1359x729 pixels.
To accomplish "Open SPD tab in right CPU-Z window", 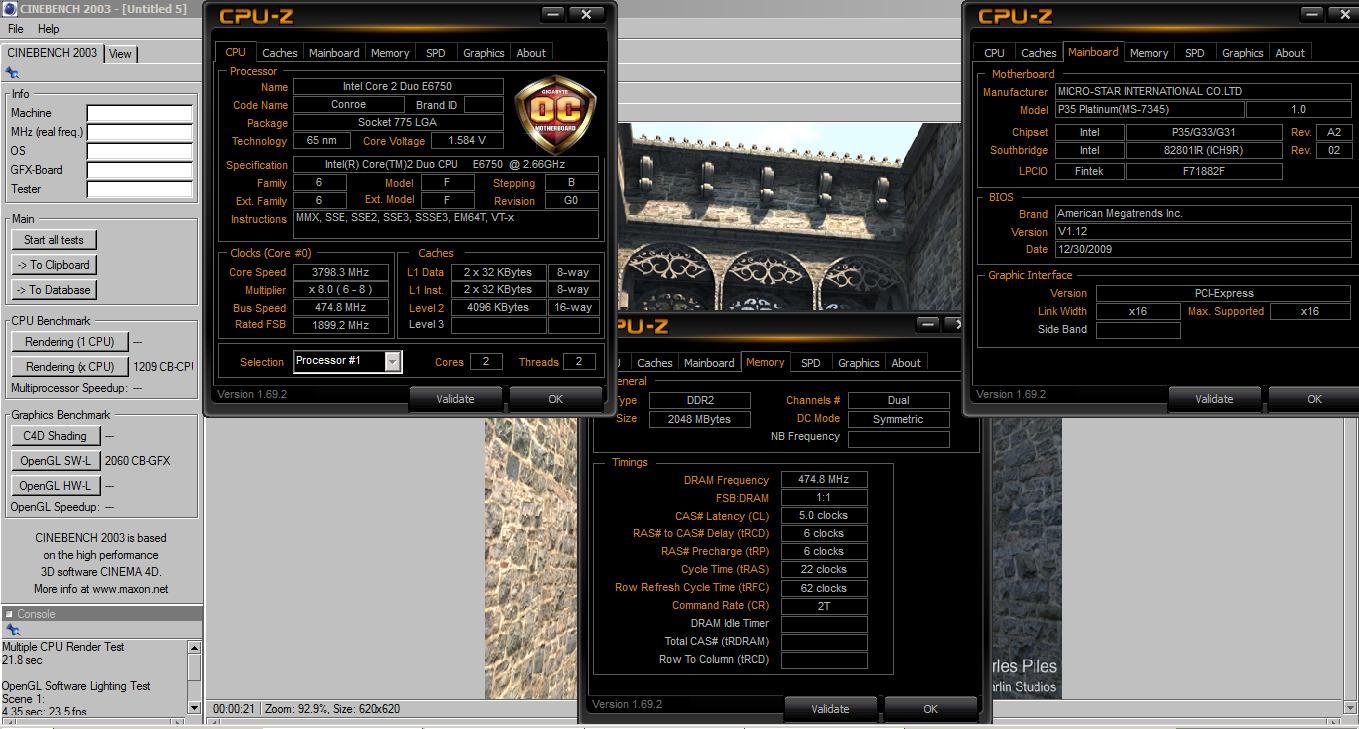I will [1195, 53].
